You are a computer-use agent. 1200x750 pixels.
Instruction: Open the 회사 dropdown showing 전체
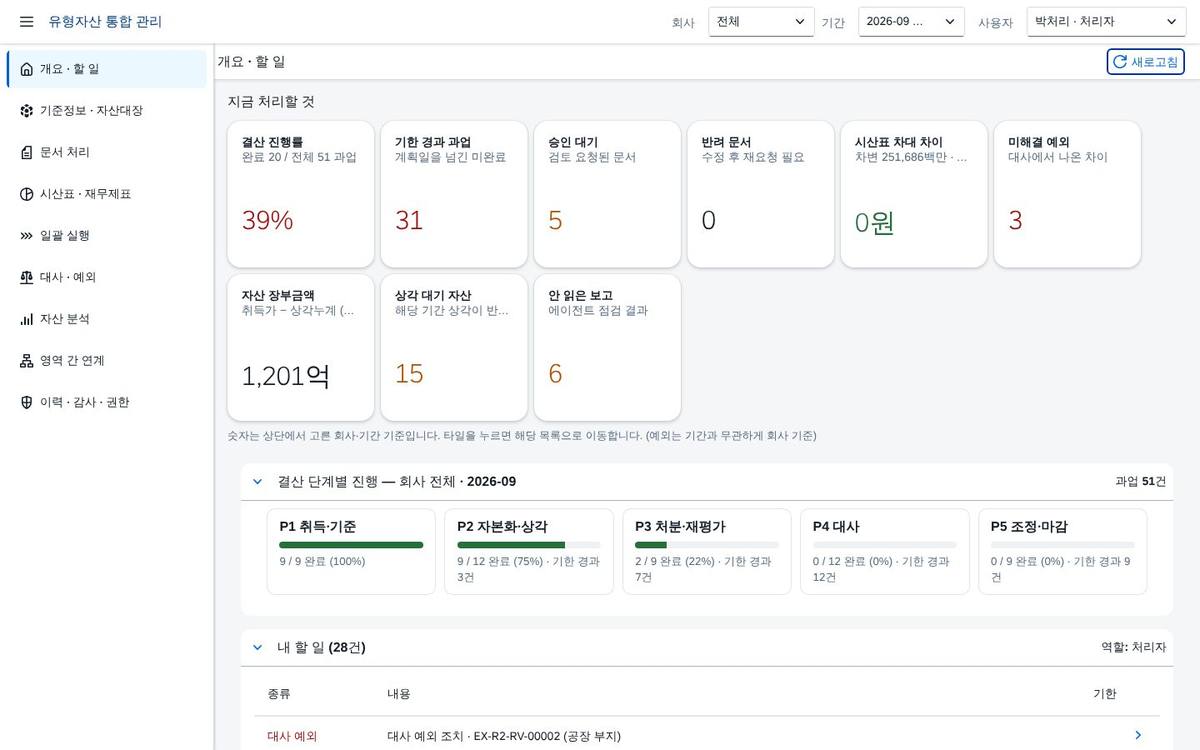(x=761, y=22)
